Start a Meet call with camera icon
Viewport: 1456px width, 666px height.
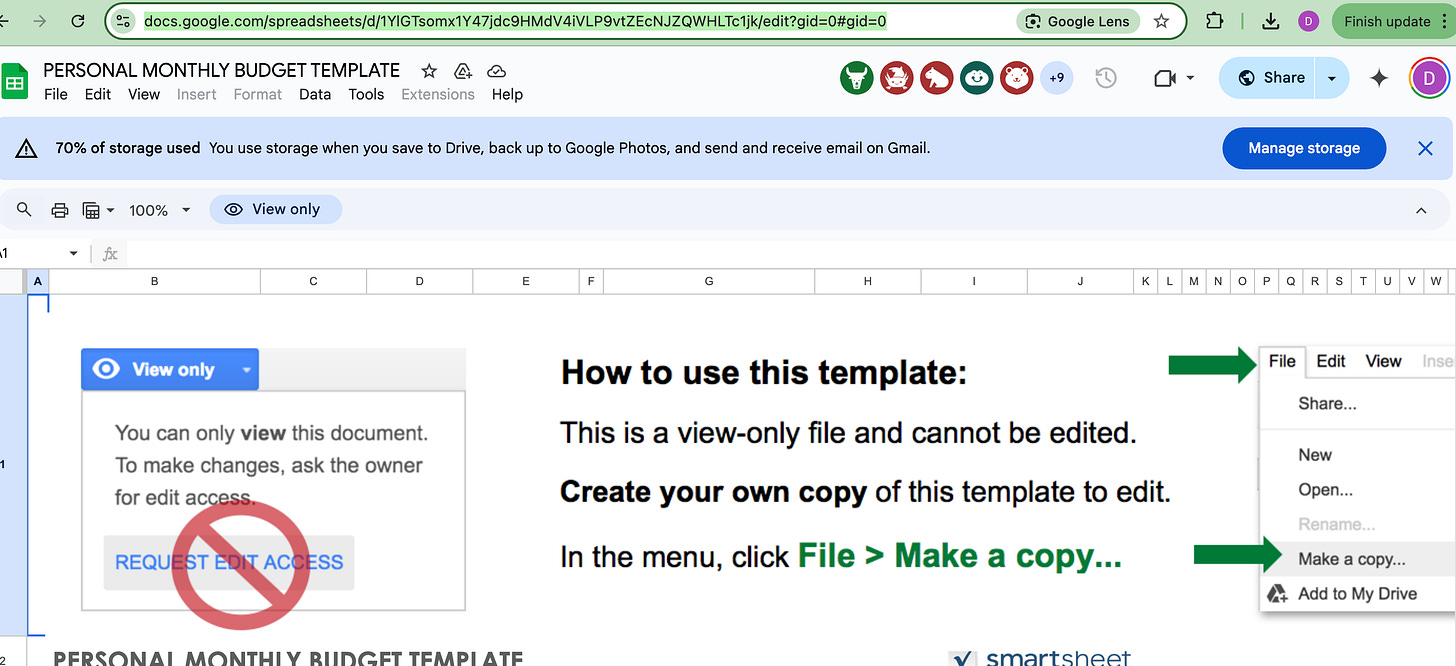(x=1165, y=78)
